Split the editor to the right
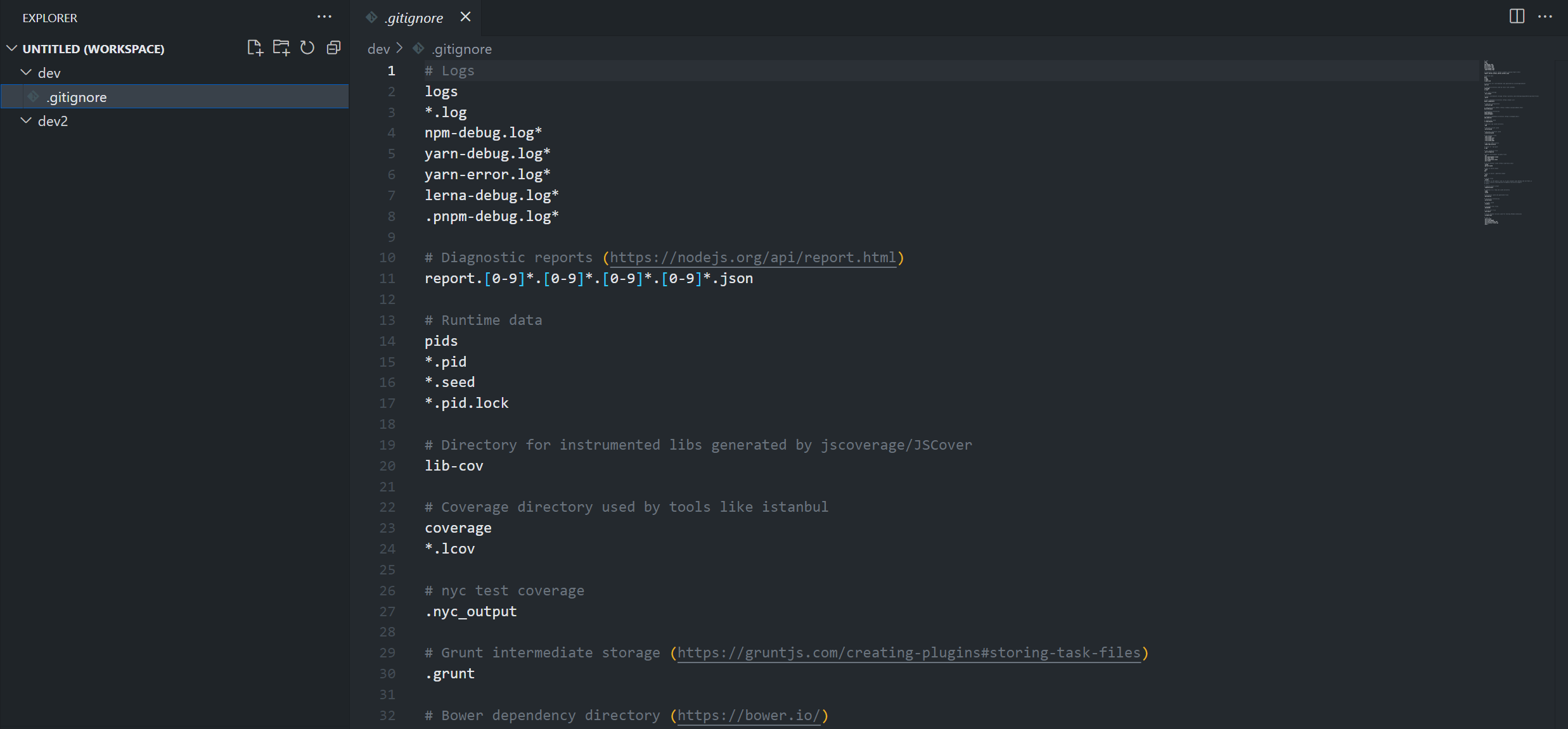This screenshot has width=1568, height=729. (x=1517, y=16)
